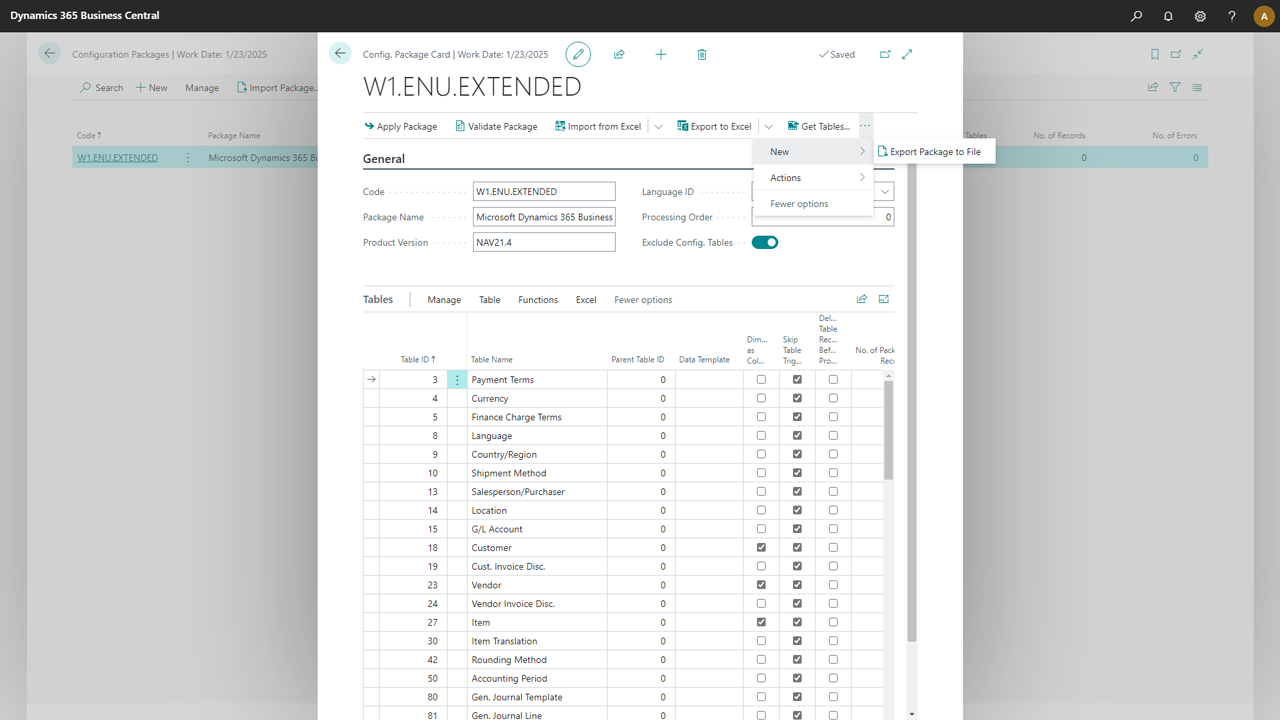Image resolution: width=1280 pixels, height=720 pixels.
Task: Open card in new window icon
Action: coord(885,54)
